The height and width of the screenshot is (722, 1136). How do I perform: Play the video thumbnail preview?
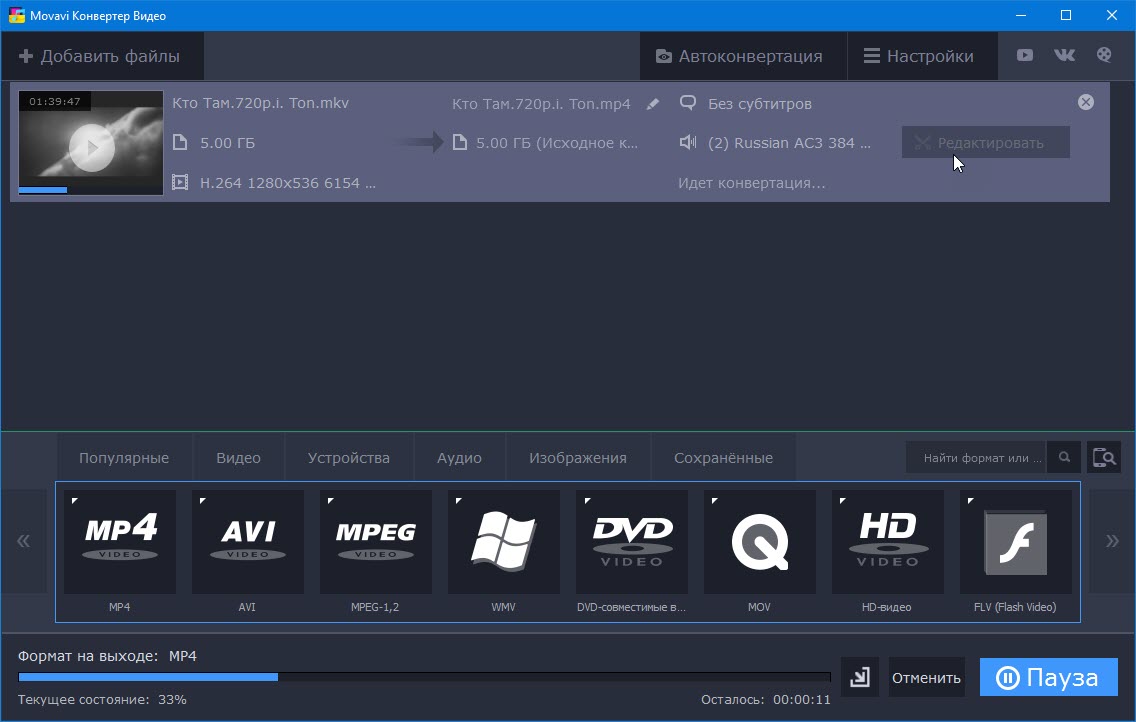point(91,148)
